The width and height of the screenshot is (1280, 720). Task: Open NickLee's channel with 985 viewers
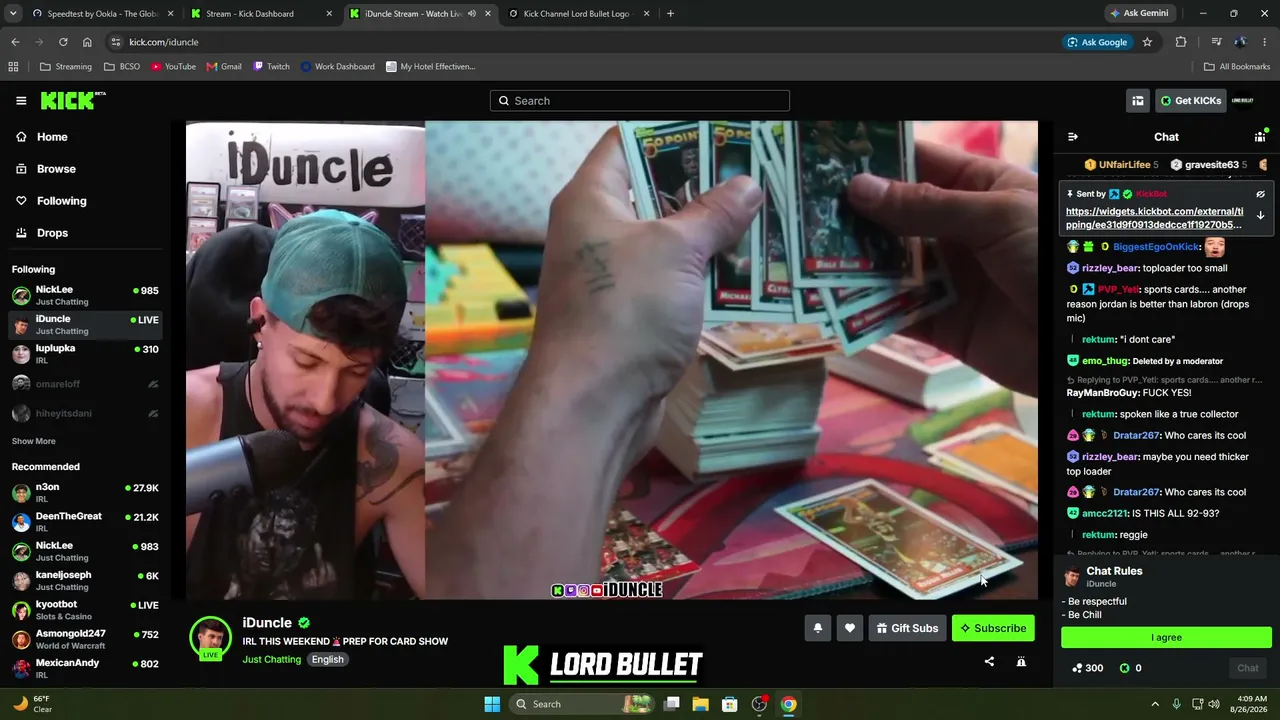click(x=86, y=295)
